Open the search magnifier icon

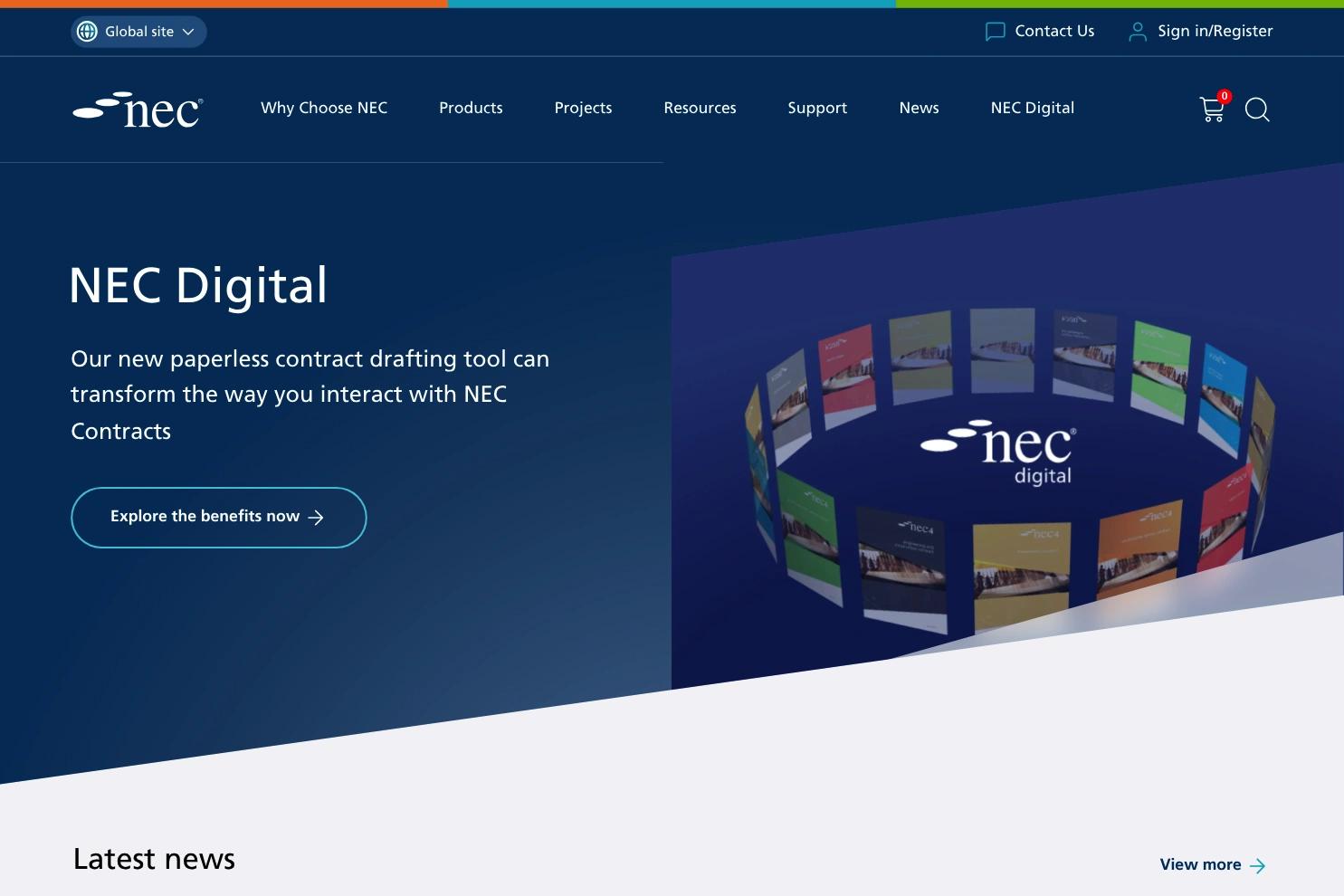click(1257, 110)
